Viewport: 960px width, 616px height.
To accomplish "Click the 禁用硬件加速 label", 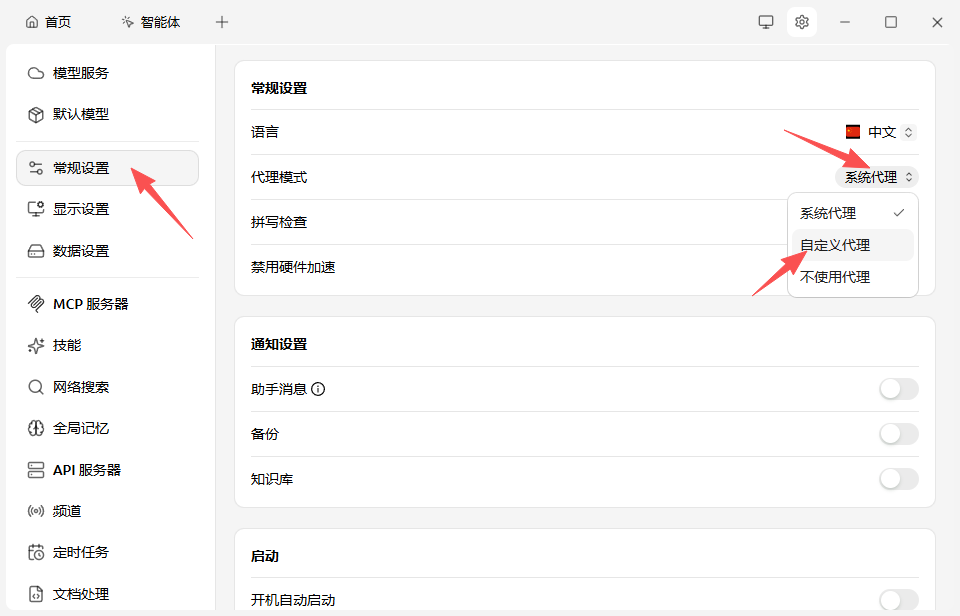I will coord(293,267).
